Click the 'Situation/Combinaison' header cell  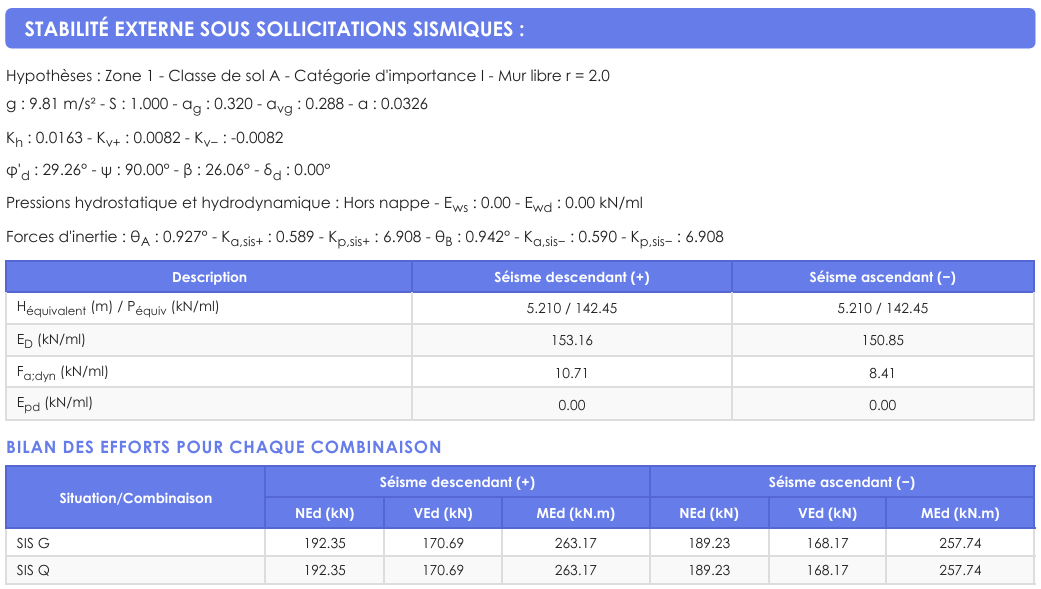coord(135,498)
